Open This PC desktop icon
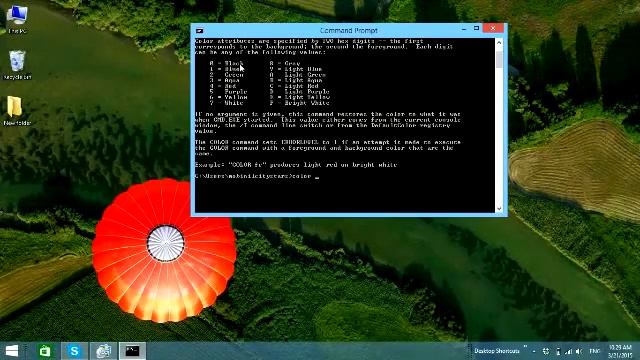 tap(17, 19)
